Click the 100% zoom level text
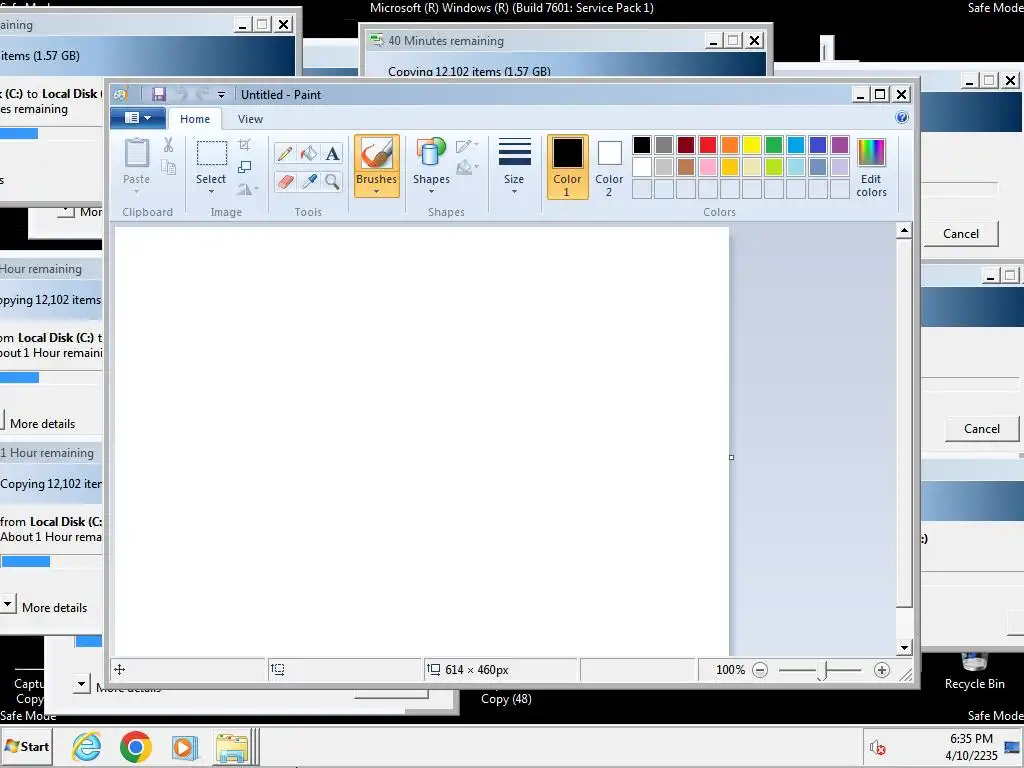This screenshot has width=1024, height=768. (x=730, y=670)
